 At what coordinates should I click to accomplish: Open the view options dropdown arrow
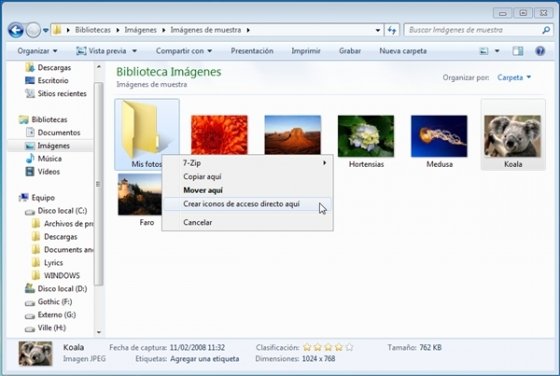(497, 51)
